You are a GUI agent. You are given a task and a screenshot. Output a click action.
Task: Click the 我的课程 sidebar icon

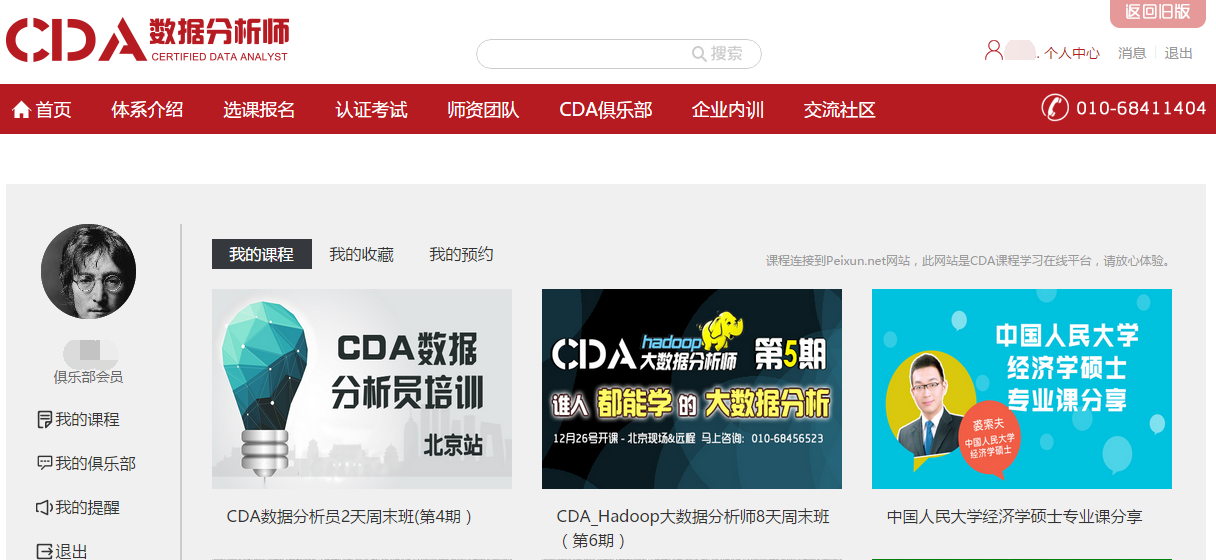click(44, 420)
